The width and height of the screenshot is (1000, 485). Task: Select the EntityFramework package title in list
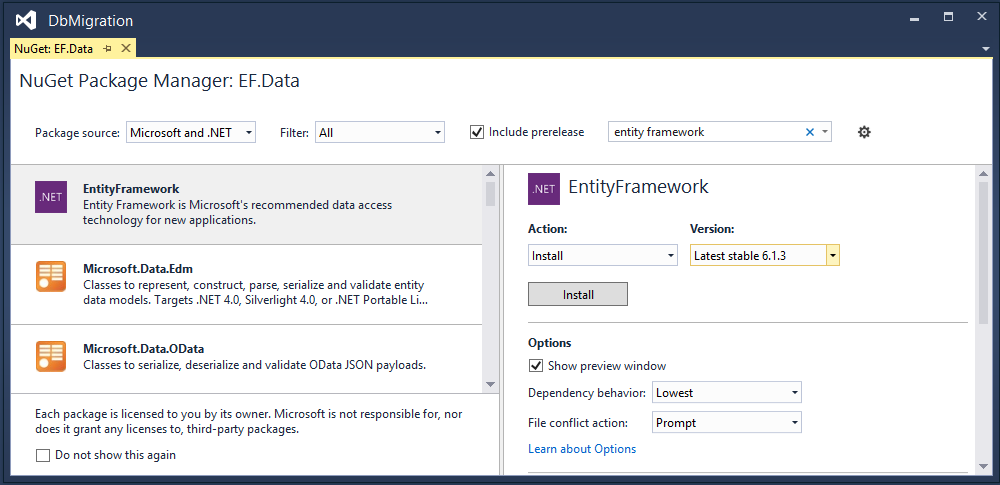click(131, 189)
